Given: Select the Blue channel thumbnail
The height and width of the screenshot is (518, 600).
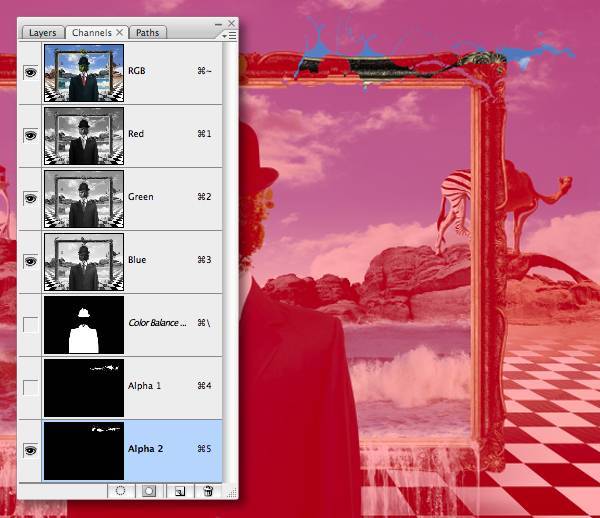Looking at the screenshot, I should 84,262.
